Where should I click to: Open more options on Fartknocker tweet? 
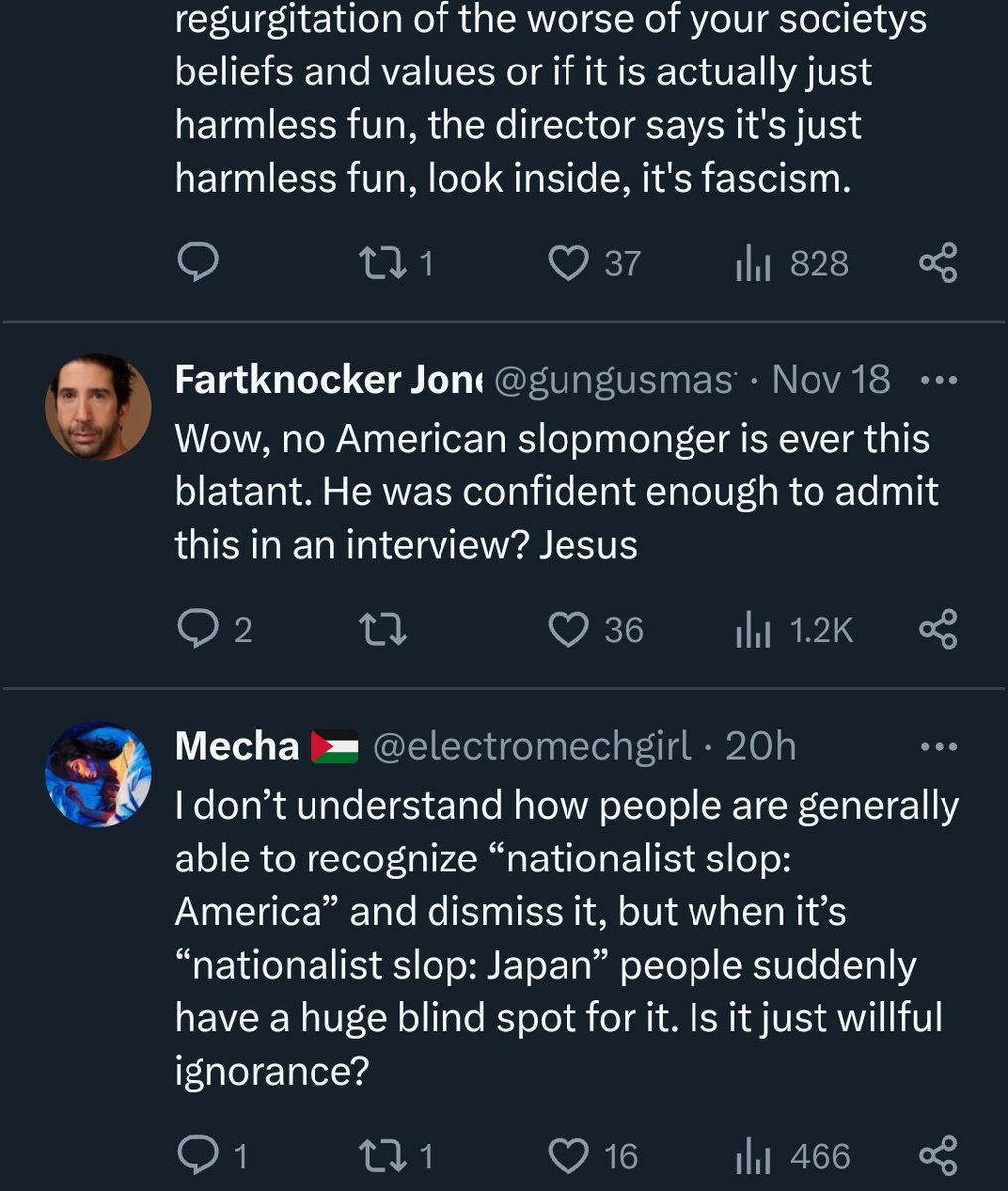938,380
